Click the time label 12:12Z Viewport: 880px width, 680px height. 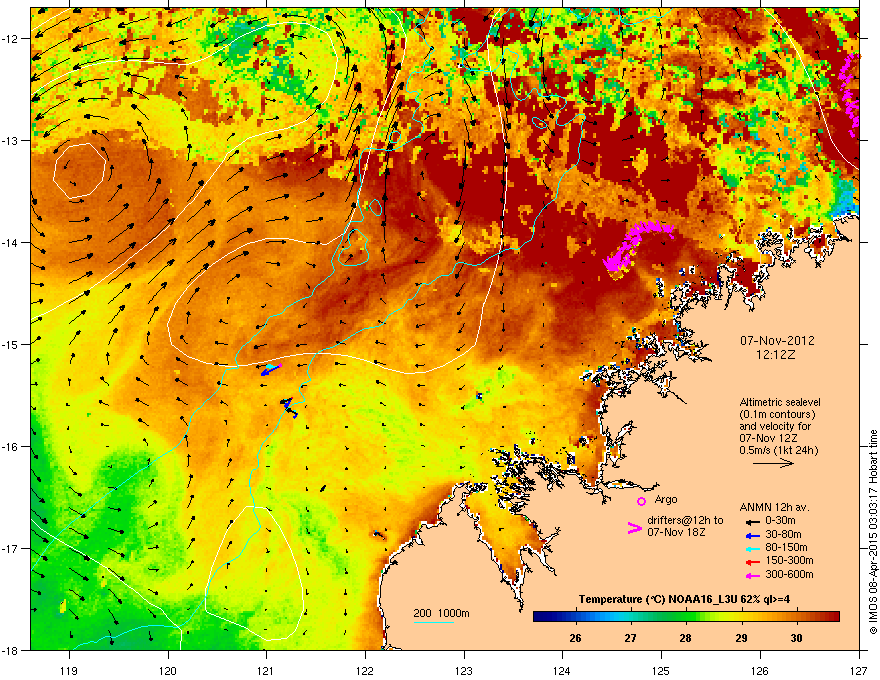(x=776, y=355)
